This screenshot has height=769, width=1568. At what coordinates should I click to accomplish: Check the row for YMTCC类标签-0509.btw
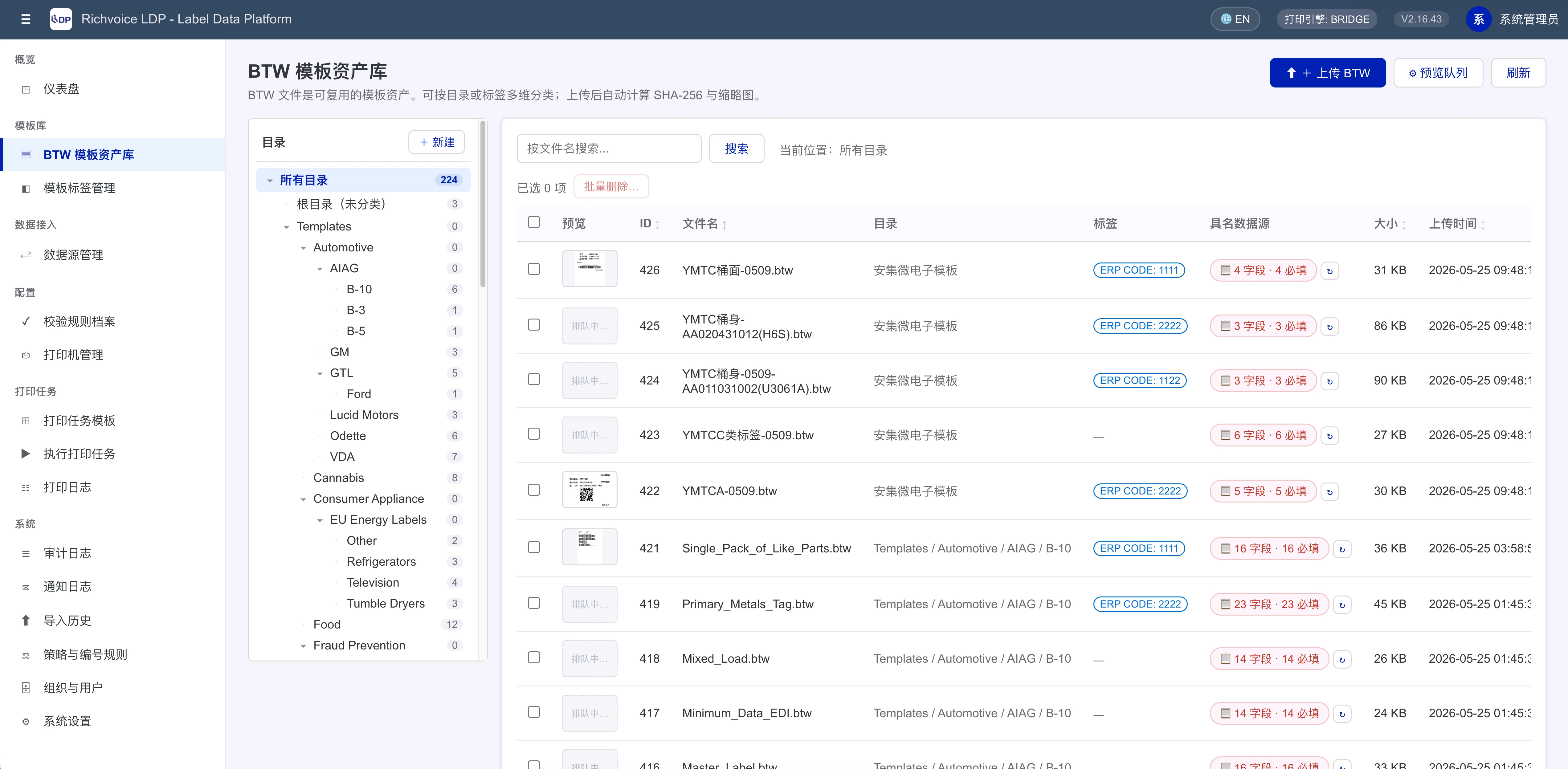pos(534,434)
